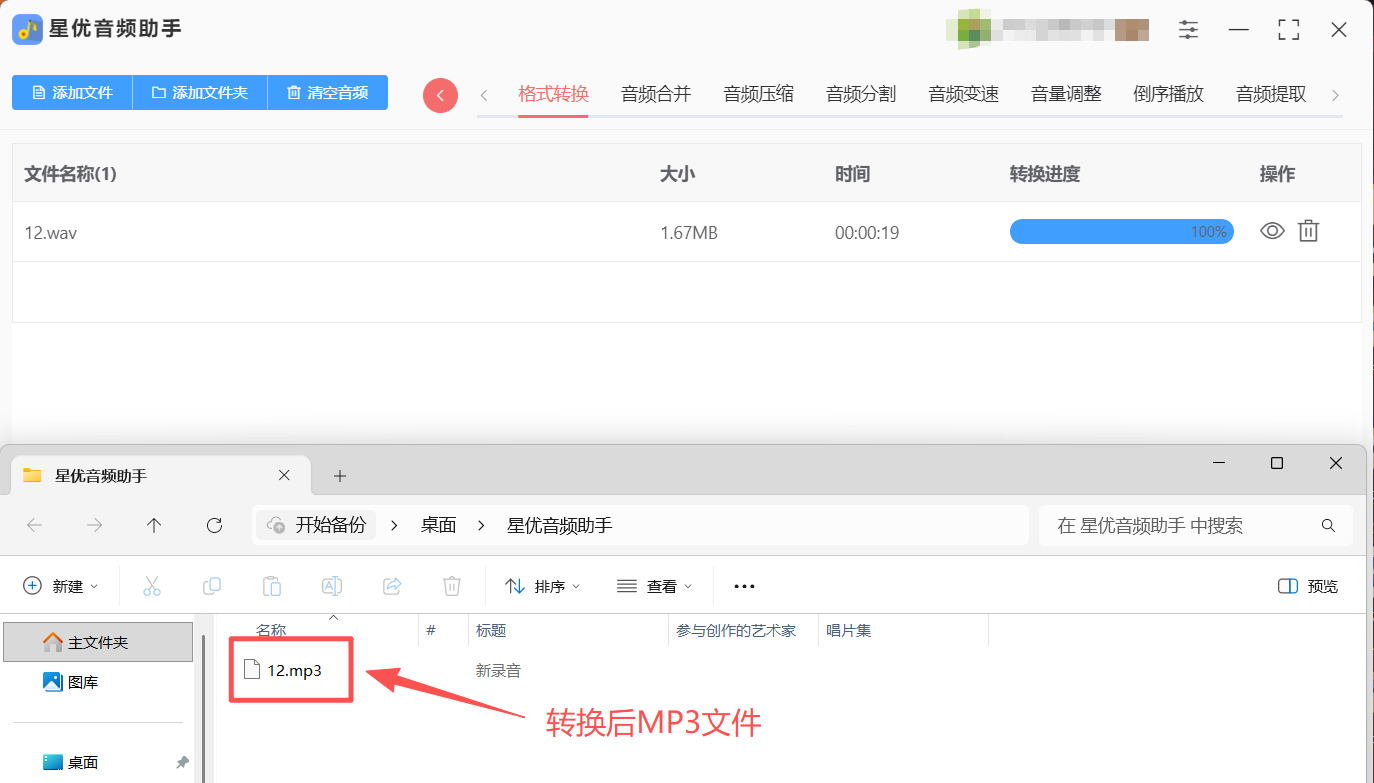
Task: Click 开始备份 in the address bar
Action: (x=317, y=525)
